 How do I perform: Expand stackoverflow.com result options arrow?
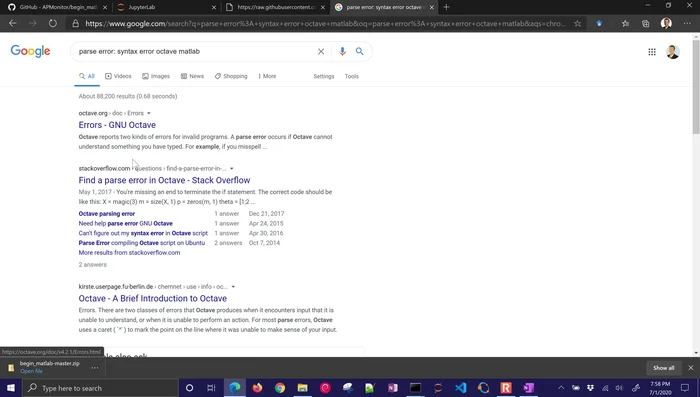click(x=232, y=168)
